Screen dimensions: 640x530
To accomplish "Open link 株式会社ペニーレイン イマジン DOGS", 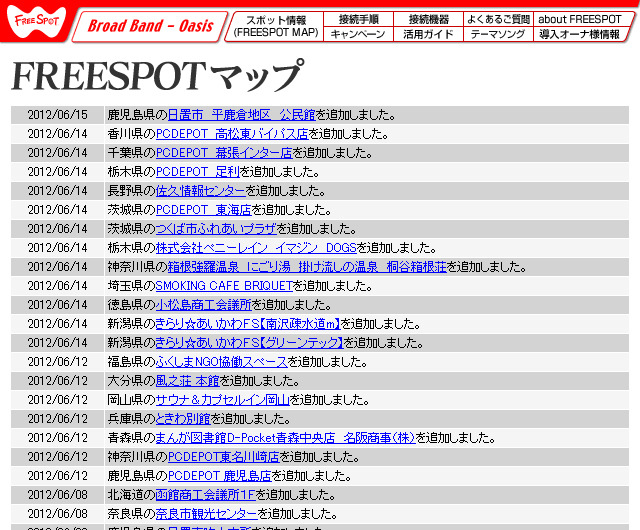I will 256,248.
